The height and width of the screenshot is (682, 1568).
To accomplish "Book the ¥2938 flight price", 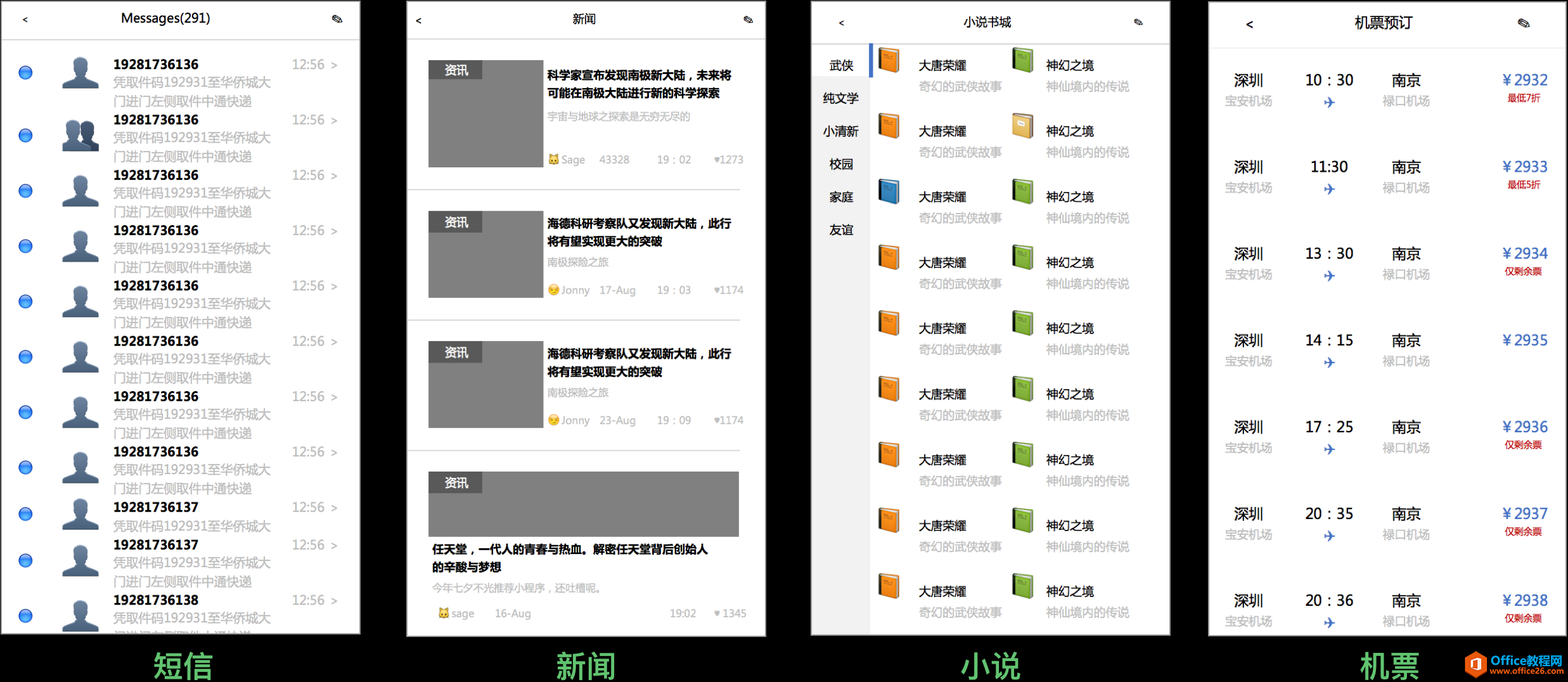I will click(1525, 600).
